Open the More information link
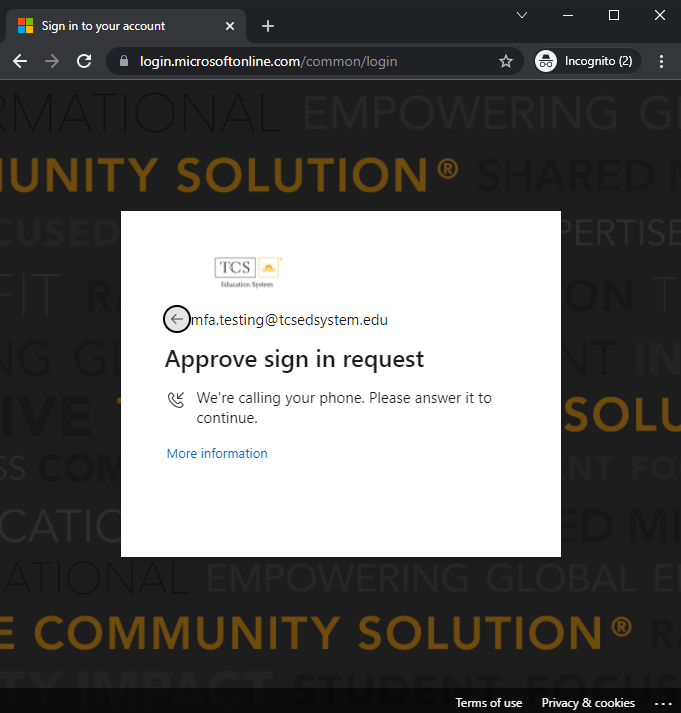The height and width of the screenshot is (713, 681). pyautogui.click(x=217, y=453)
